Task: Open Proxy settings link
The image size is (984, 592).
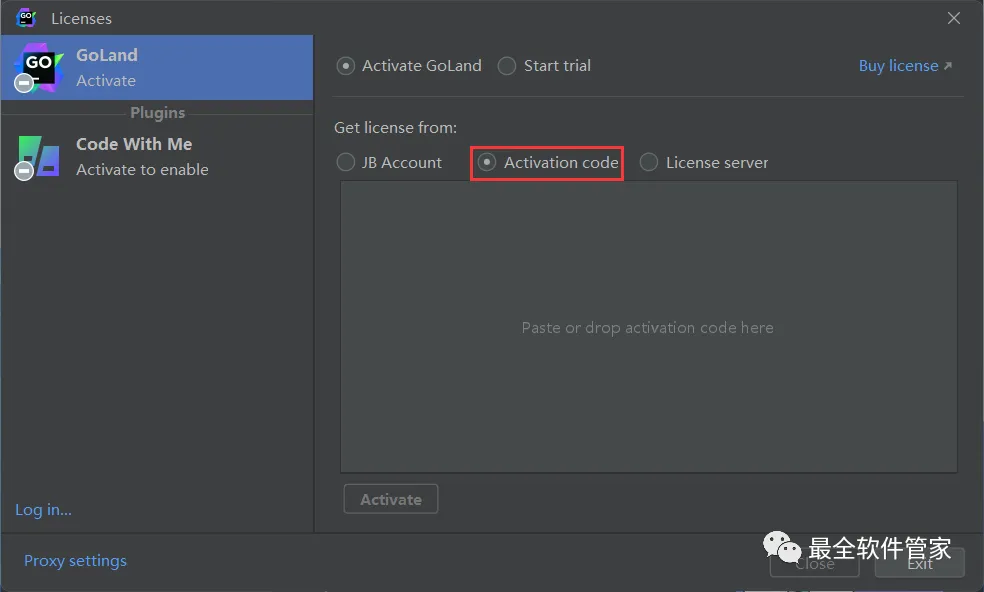Action: coord(75,561)
